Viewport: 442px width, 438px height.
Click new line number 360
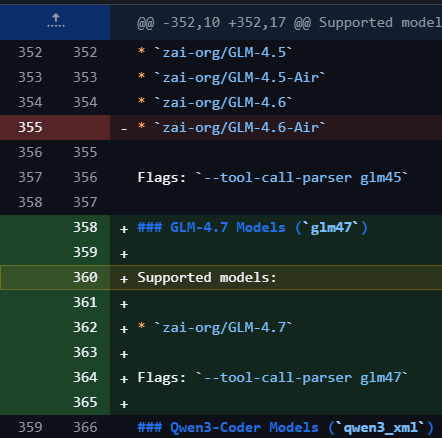85,277
